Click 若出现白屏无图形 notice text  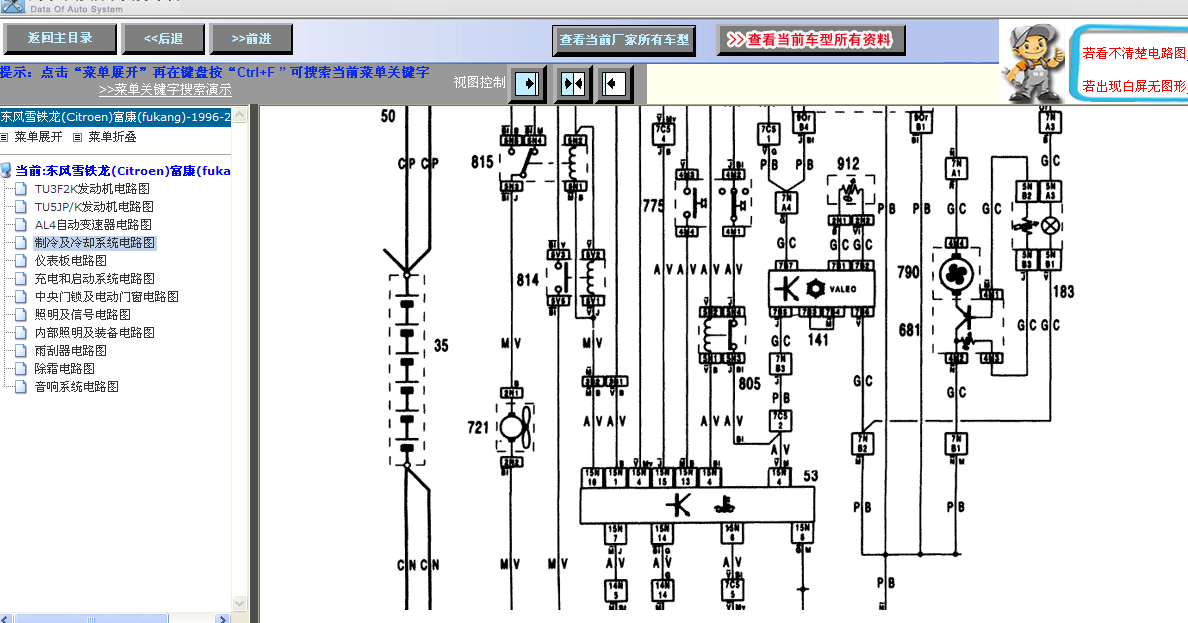(x=1134, y=86)
